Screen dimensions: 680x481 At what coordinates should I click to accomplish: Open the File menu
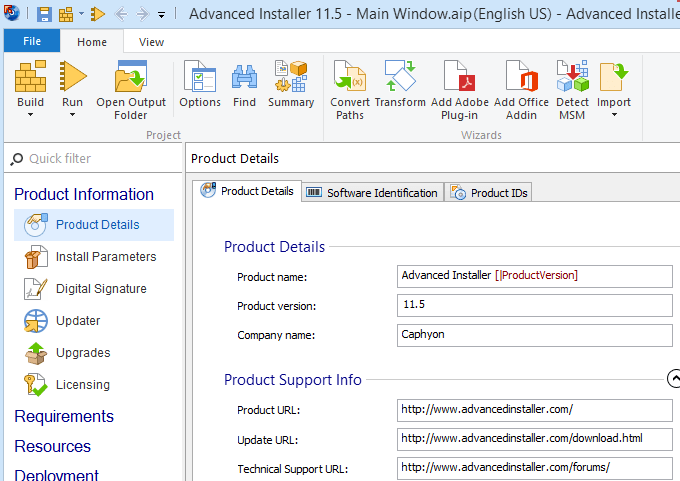[32, 42]
